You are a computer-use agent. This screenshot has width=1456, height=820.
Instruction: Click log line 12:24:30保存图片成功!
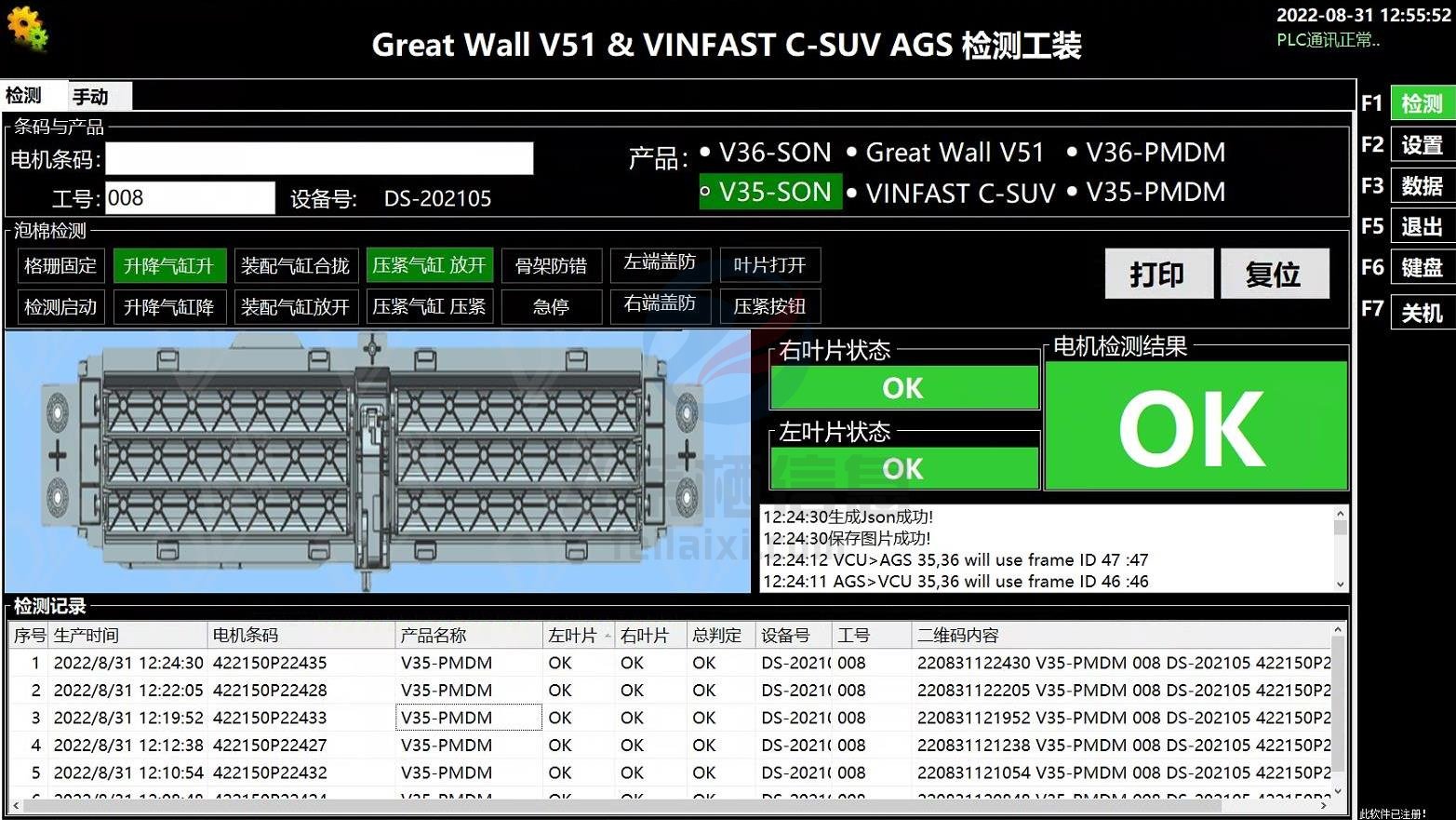(x=847, y=538)
